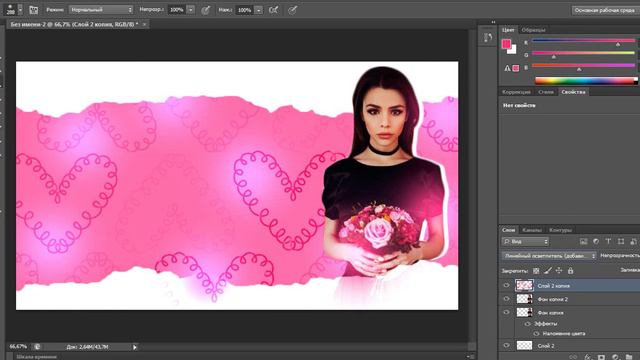640x360 pixels.
Task: Toggle lock position icon
Action: tap(559, 271)
